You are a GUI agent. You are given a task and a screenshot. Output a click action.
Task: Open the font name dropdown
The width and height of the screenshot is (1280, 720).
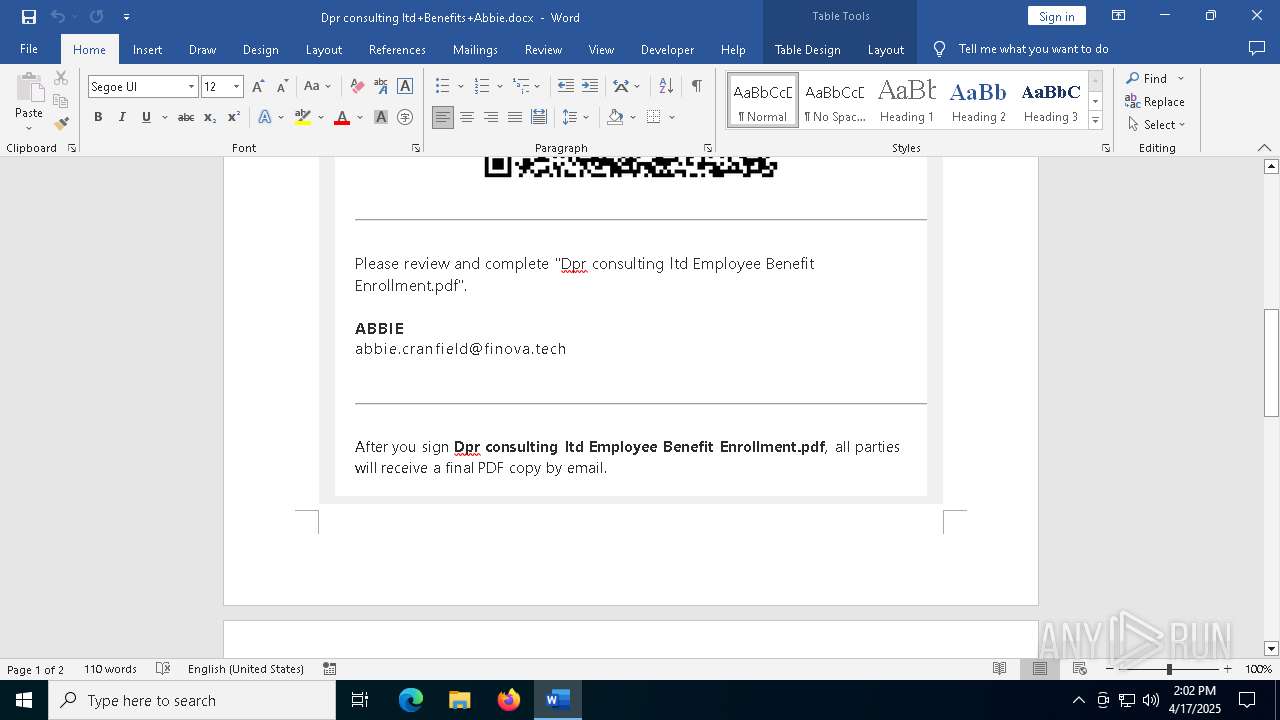[191, 87]
